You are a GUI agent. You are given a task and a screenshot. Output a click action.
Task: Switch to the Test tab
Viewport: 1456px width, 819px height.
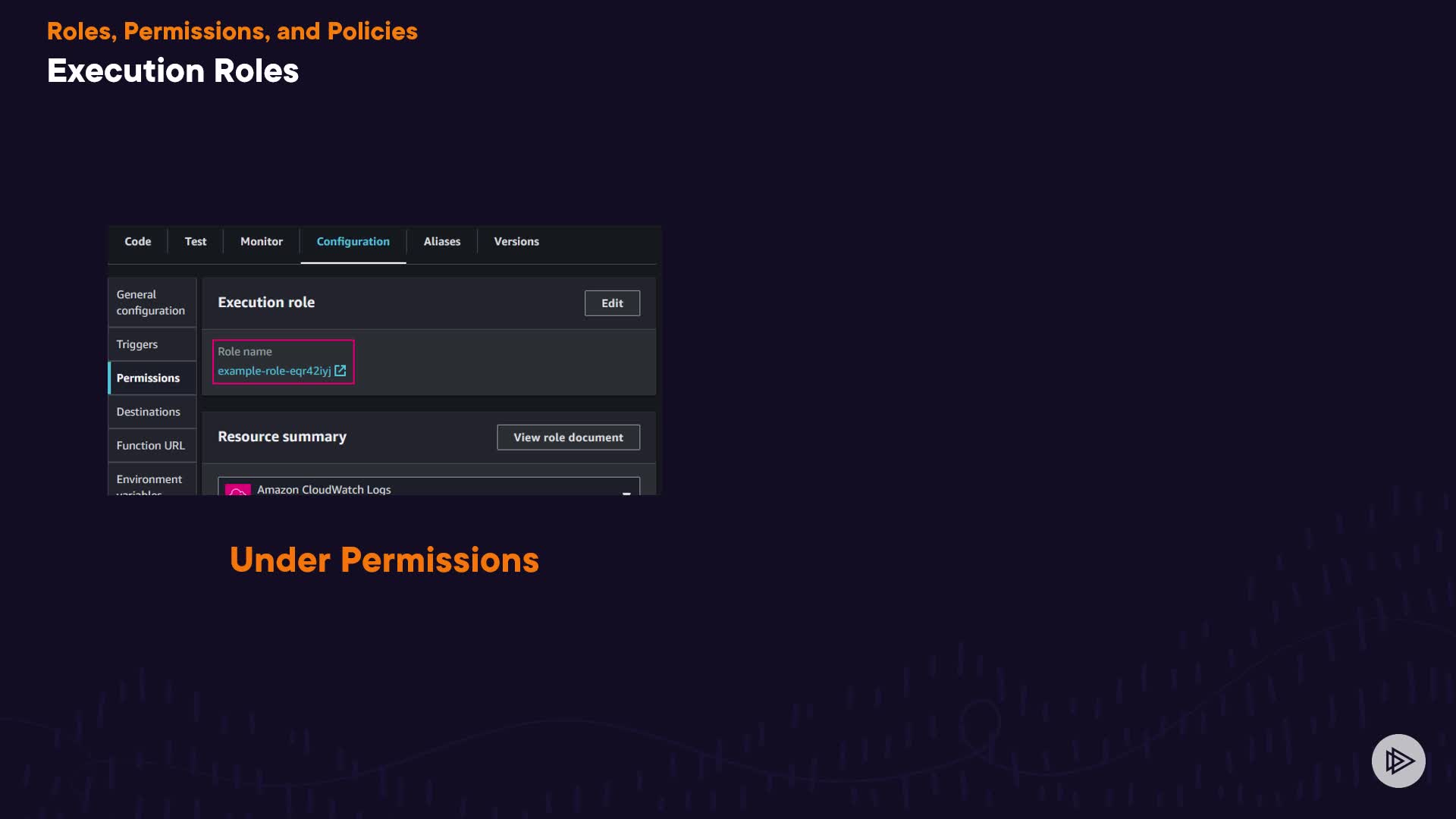195,241
